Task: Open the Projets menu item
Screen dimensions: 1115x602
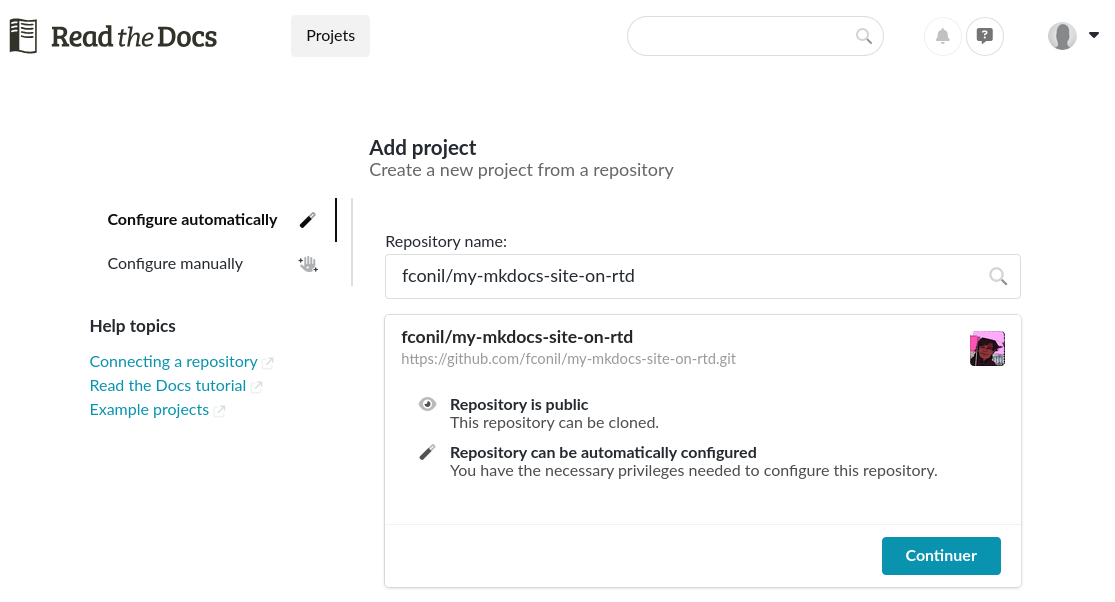Action: pyautogui.click(x=330, y=36)
